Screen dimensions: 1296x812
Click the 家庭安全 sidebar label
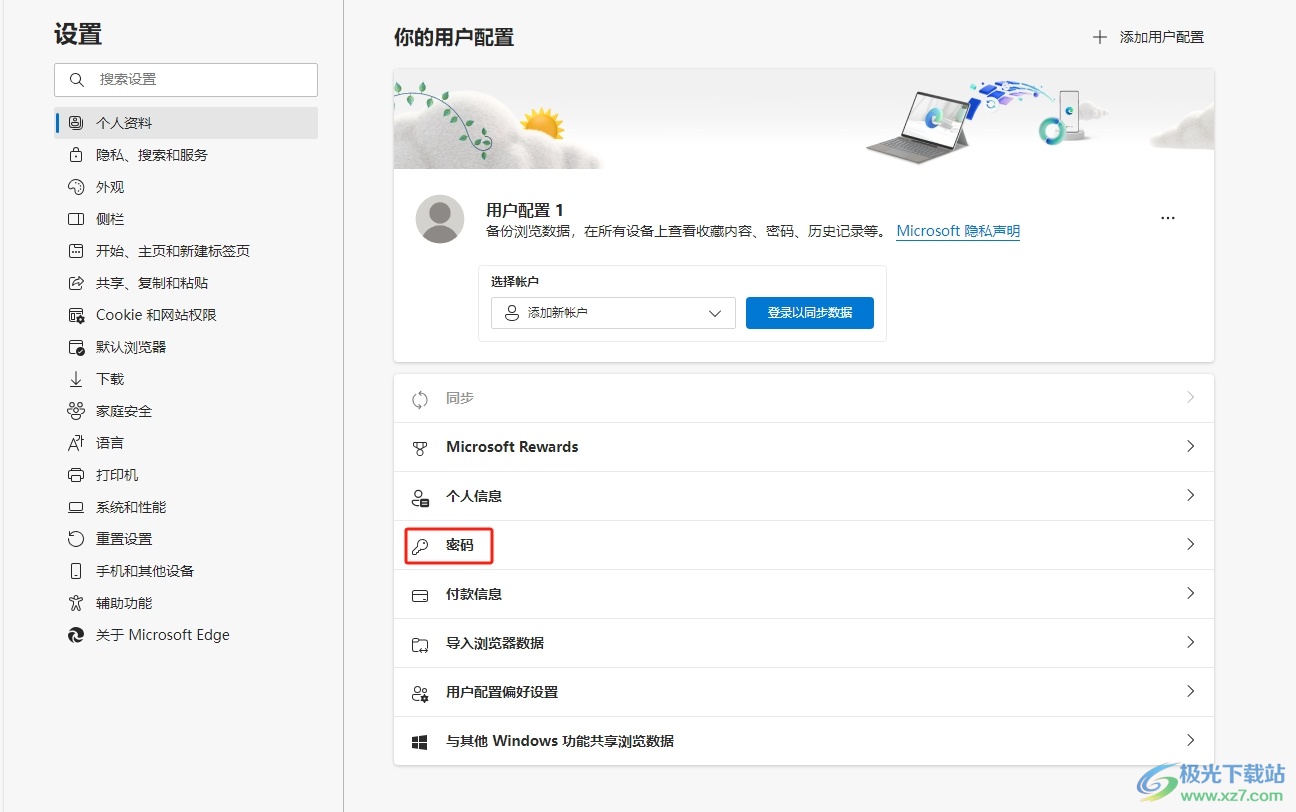coord(124,411)
